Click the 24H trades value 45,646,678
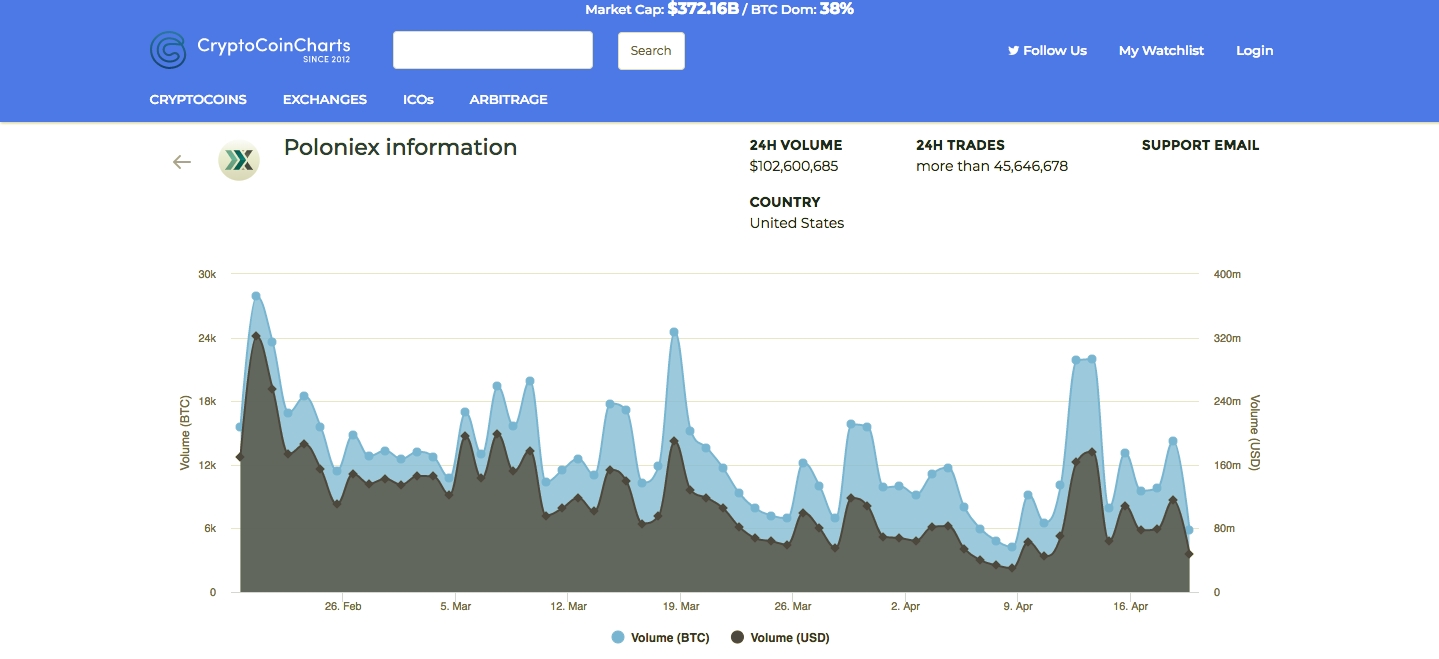The image size is (1439, 659). (1030, 166)
